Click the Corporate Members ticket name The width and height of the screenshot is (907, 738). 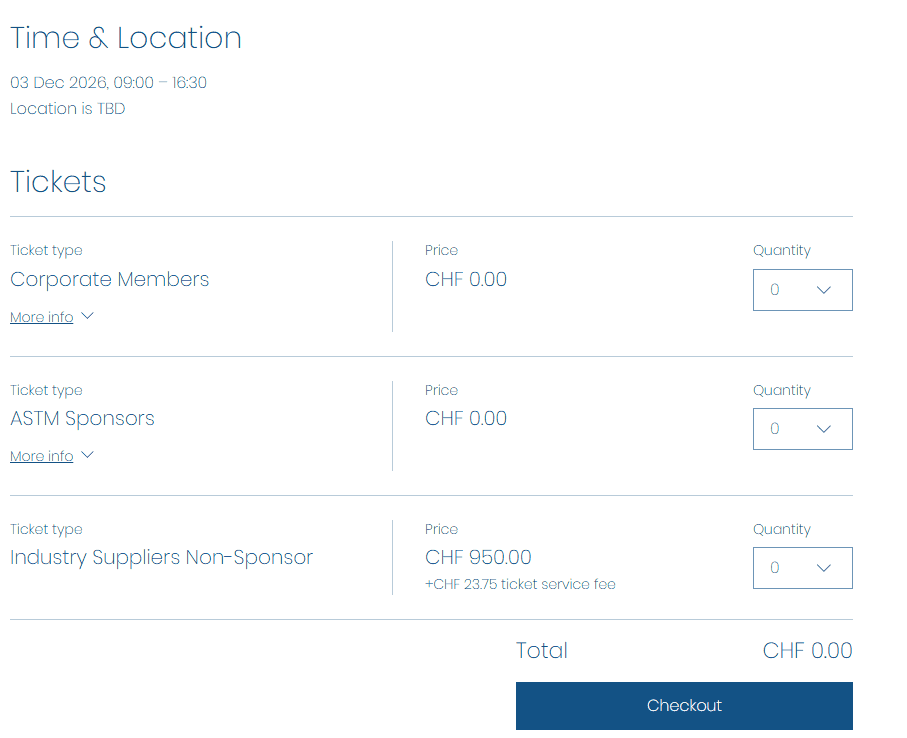tap(110, 280)
